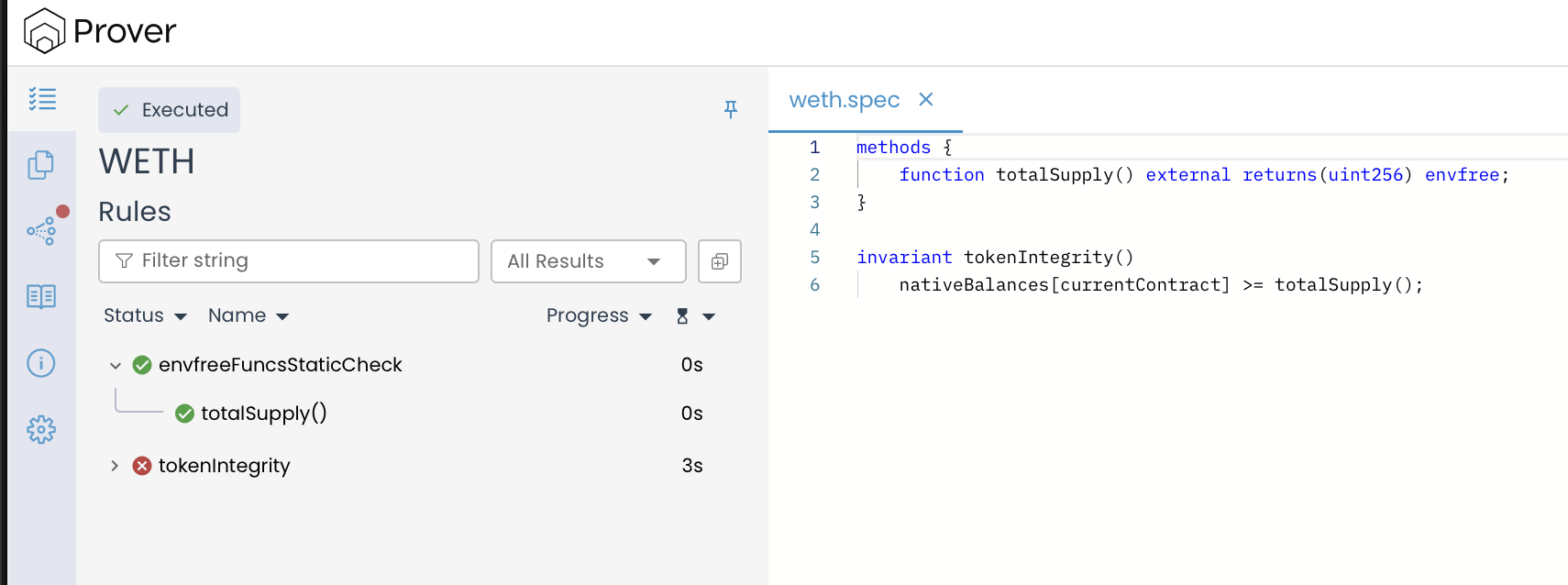Image resolution: width=1568 pixels, height=585 pixels.
Task: Click the info circle sidebar icon
Action: [x=41, y=363]
